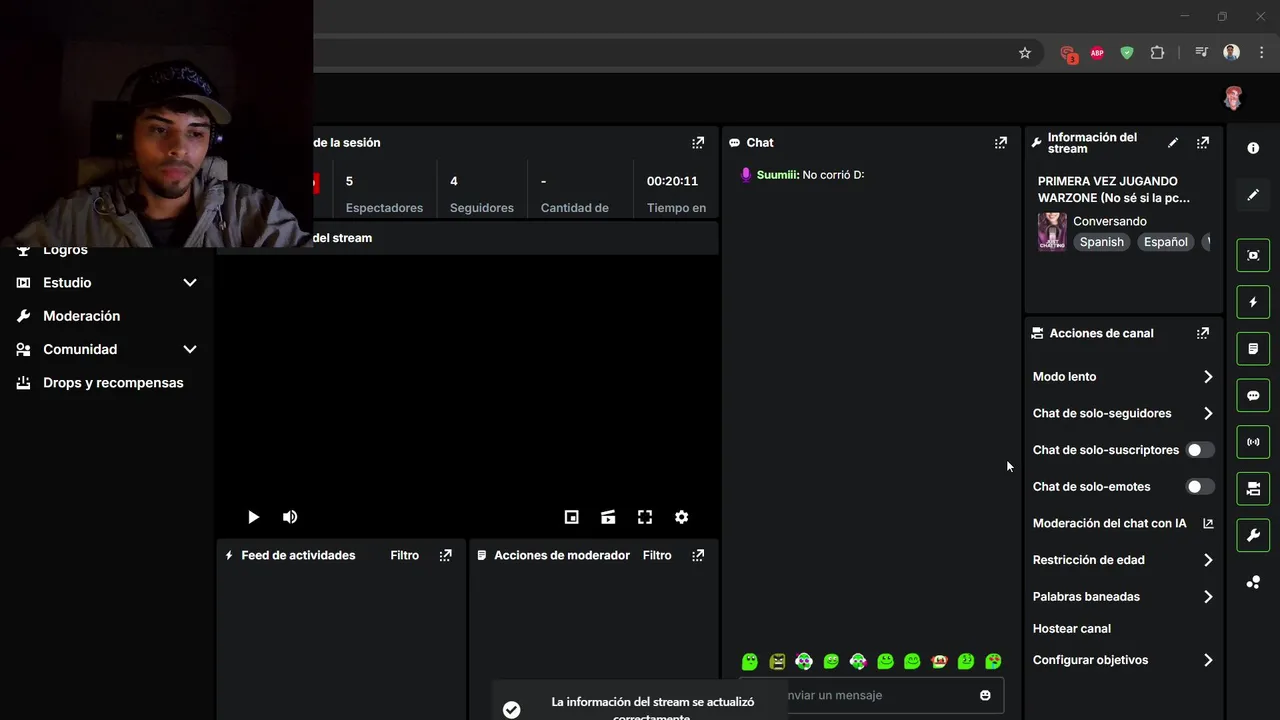
Task: Bookmark the page with the star icon
Action: click(1025, 53)
